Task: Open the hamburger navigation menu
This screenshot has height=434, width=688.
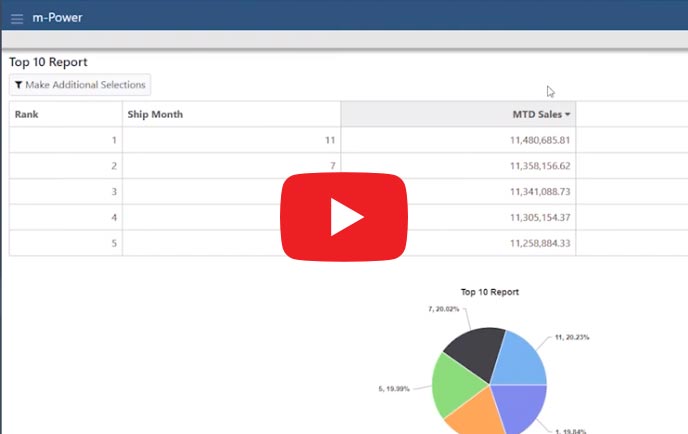Action: [x=16, y=18]
